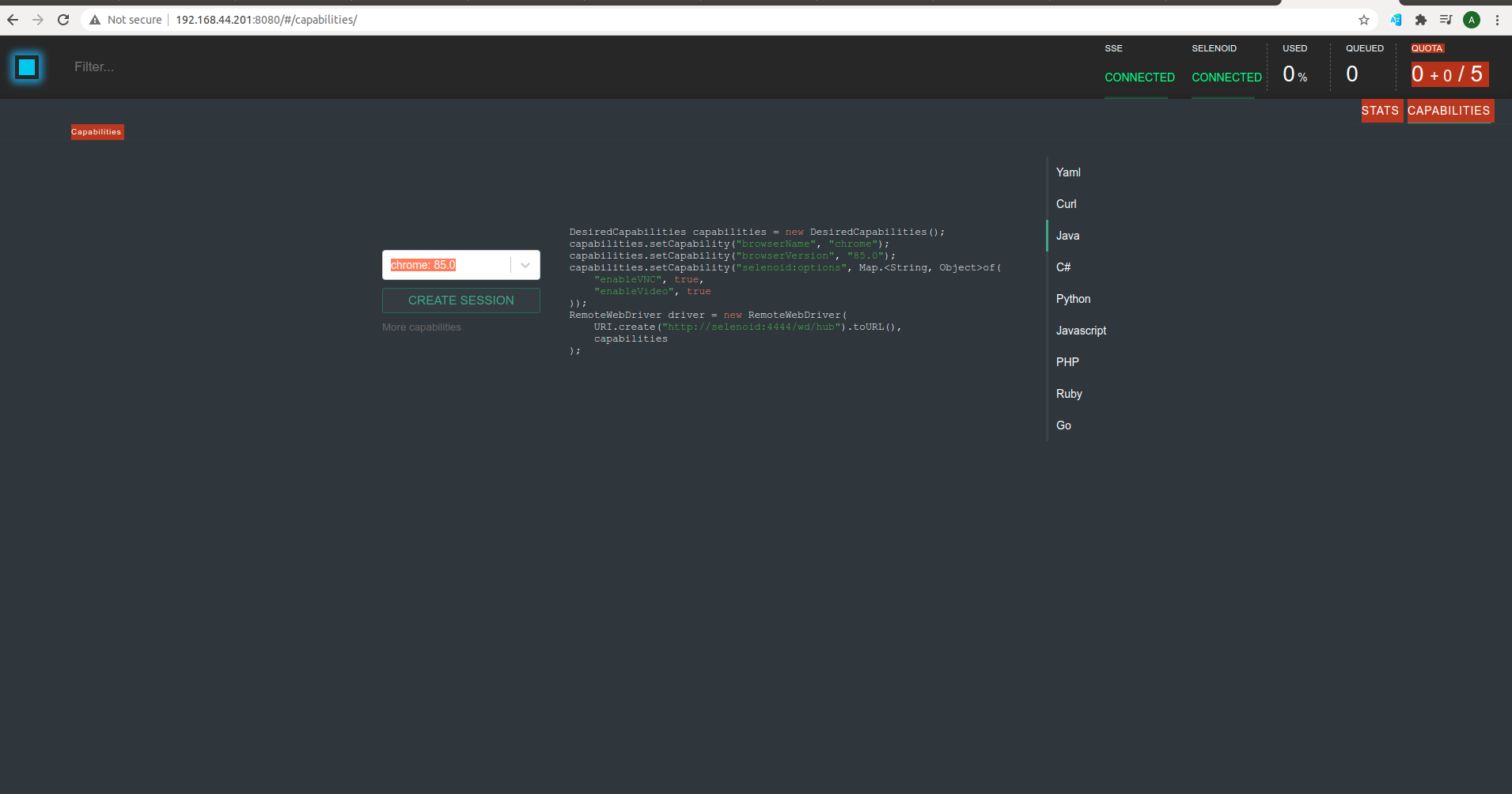Open the chrome: 85.0 browser selector
1512x794 pixels.
click(x=461, y=265)
